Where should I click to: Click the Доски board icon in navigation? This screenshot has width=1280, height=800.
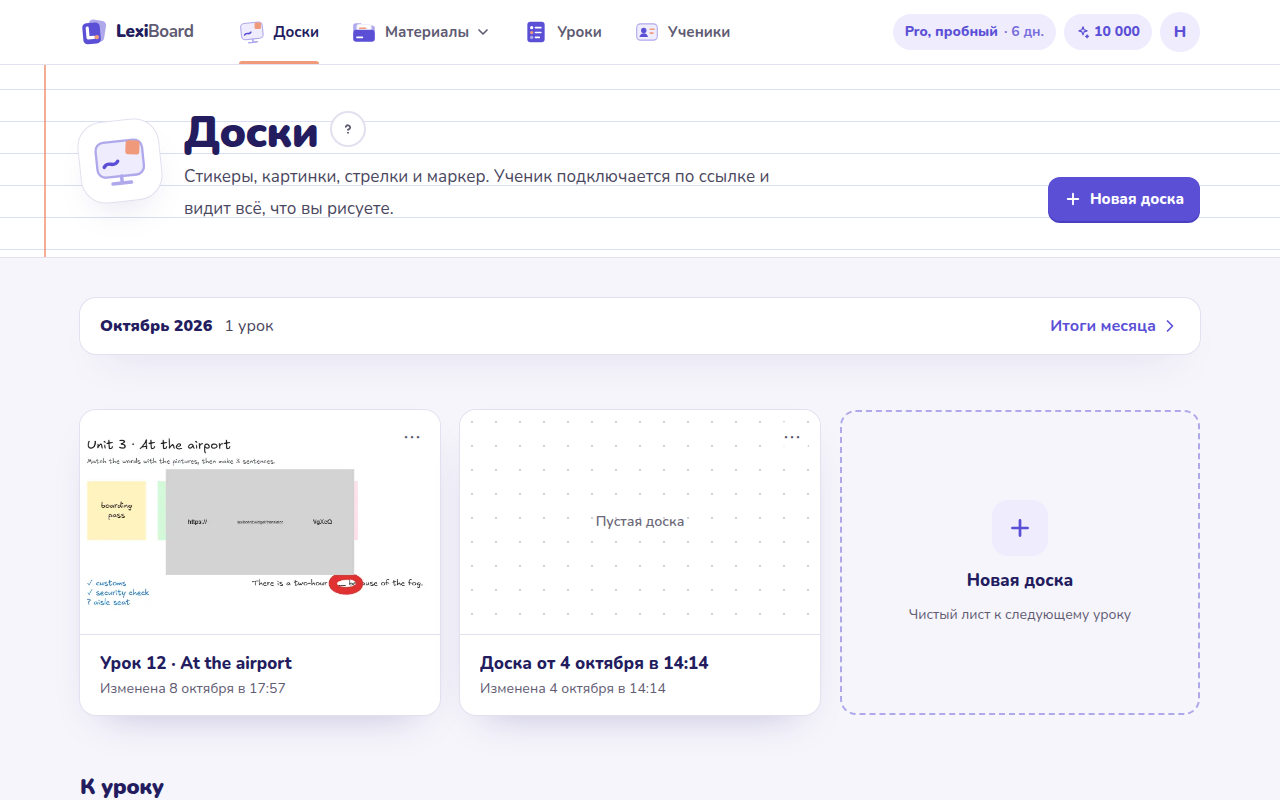click(252, 32)
